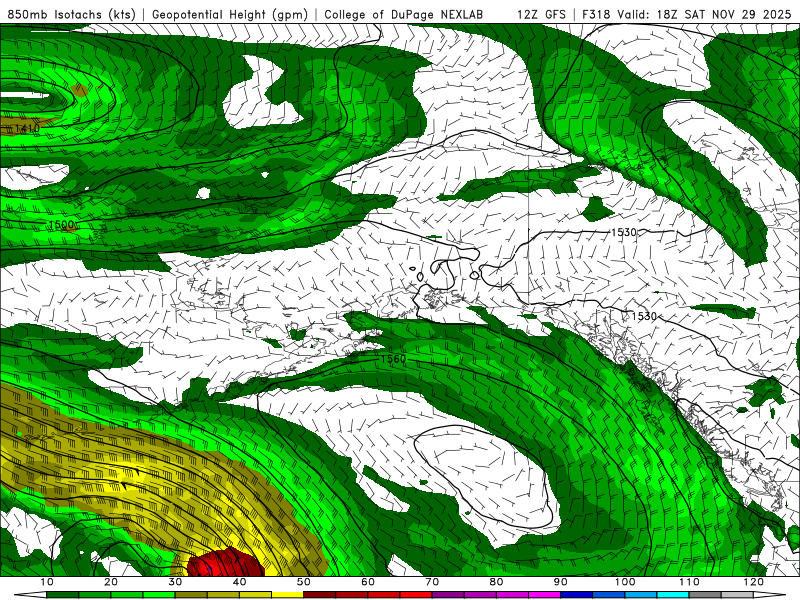Viewport: 800px width, 600px height.
Task: Click the 40 knot legend tick label
Action: pos(240,582)
